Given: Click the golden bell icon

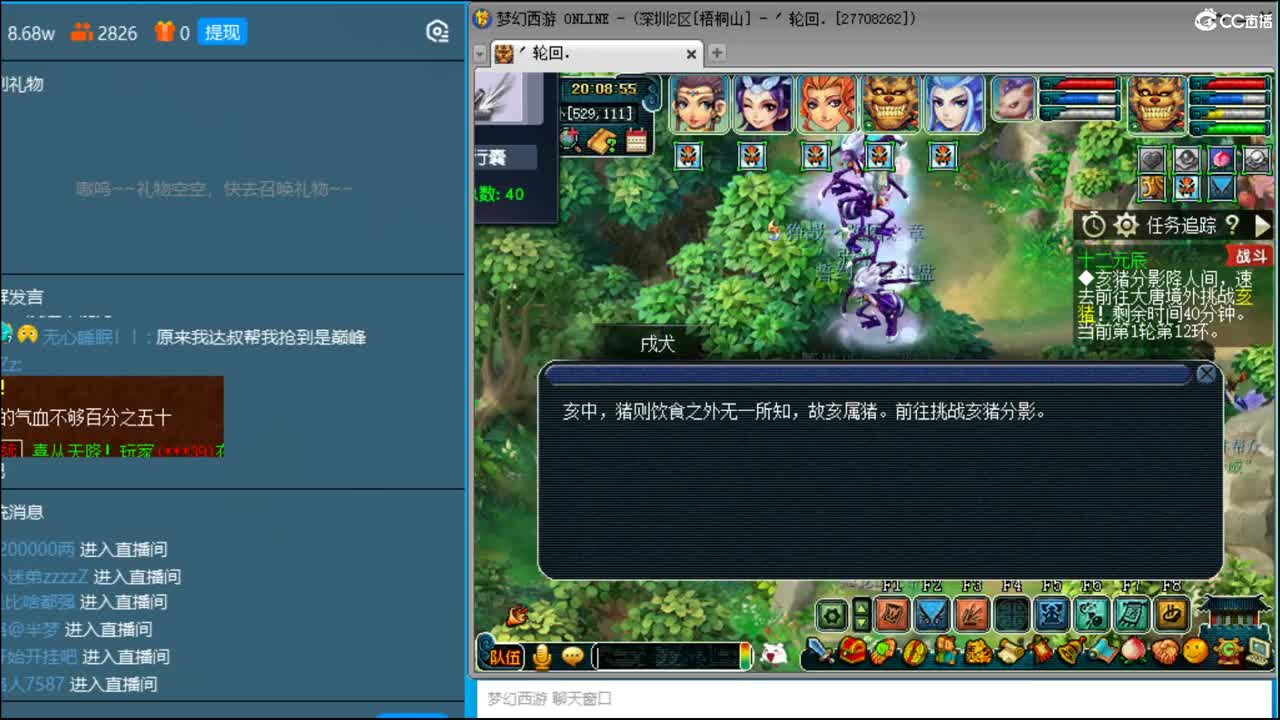Looking at the screenshot, I should pyautogui.click(x=1070, y=652).
